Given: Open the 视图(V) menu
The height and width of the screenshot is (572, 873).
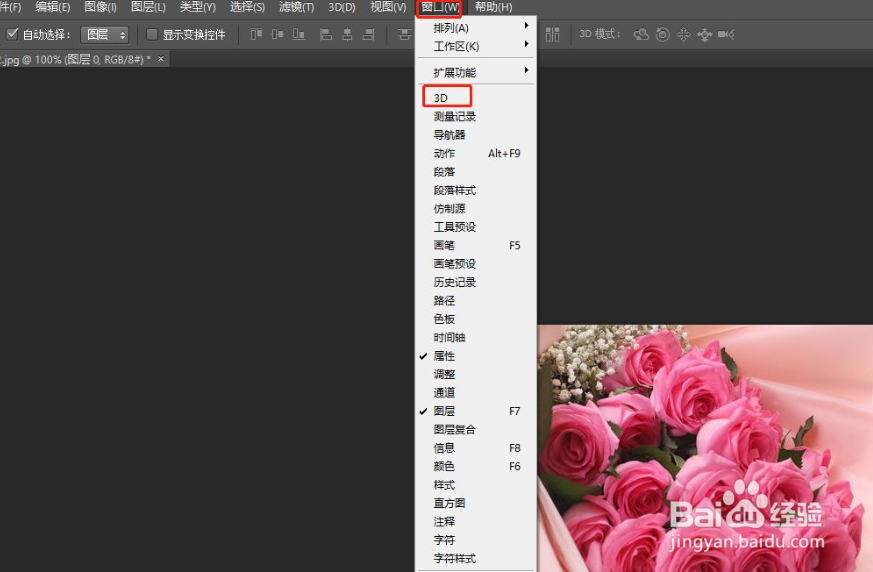Looking at the screenshot, I should 388,7.
